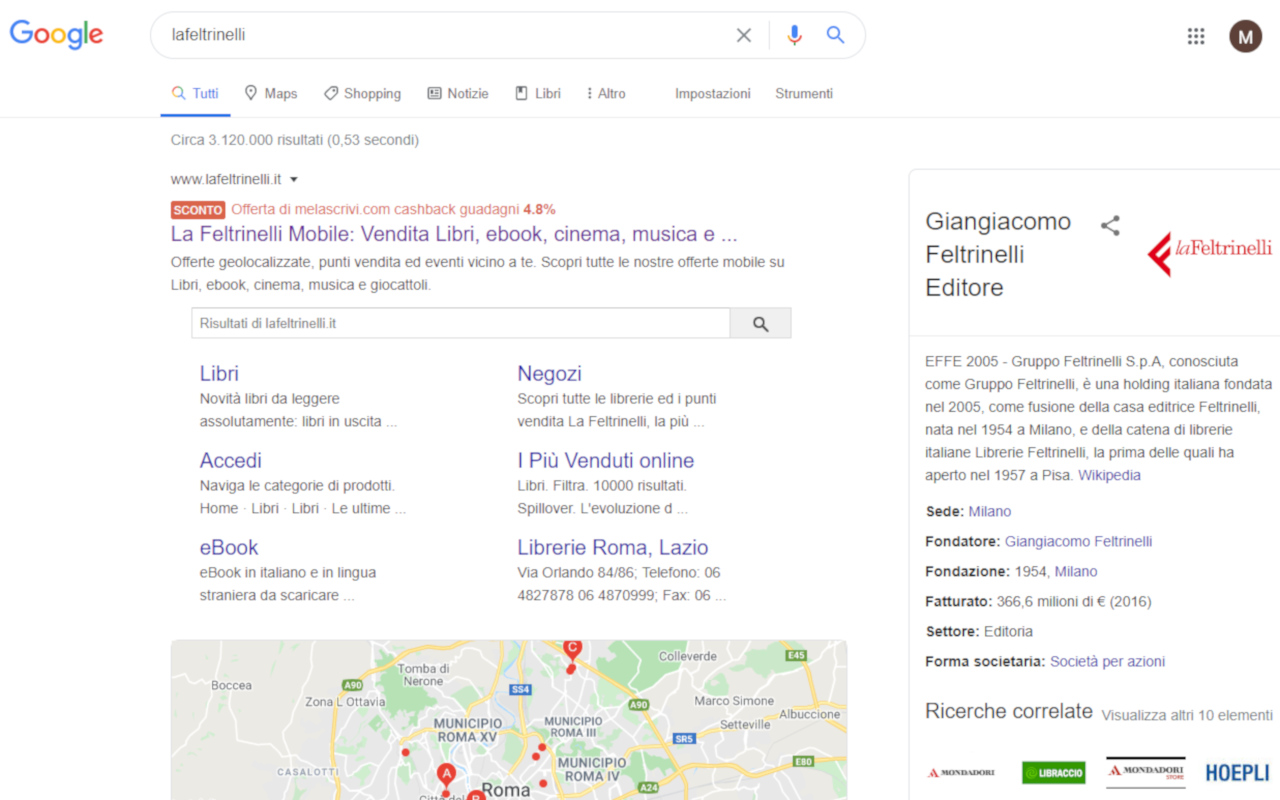Click the Giangiacomo Feltrinelli founder link
This screenshot has height=800, width=1280.
[x=1078, y=541]
